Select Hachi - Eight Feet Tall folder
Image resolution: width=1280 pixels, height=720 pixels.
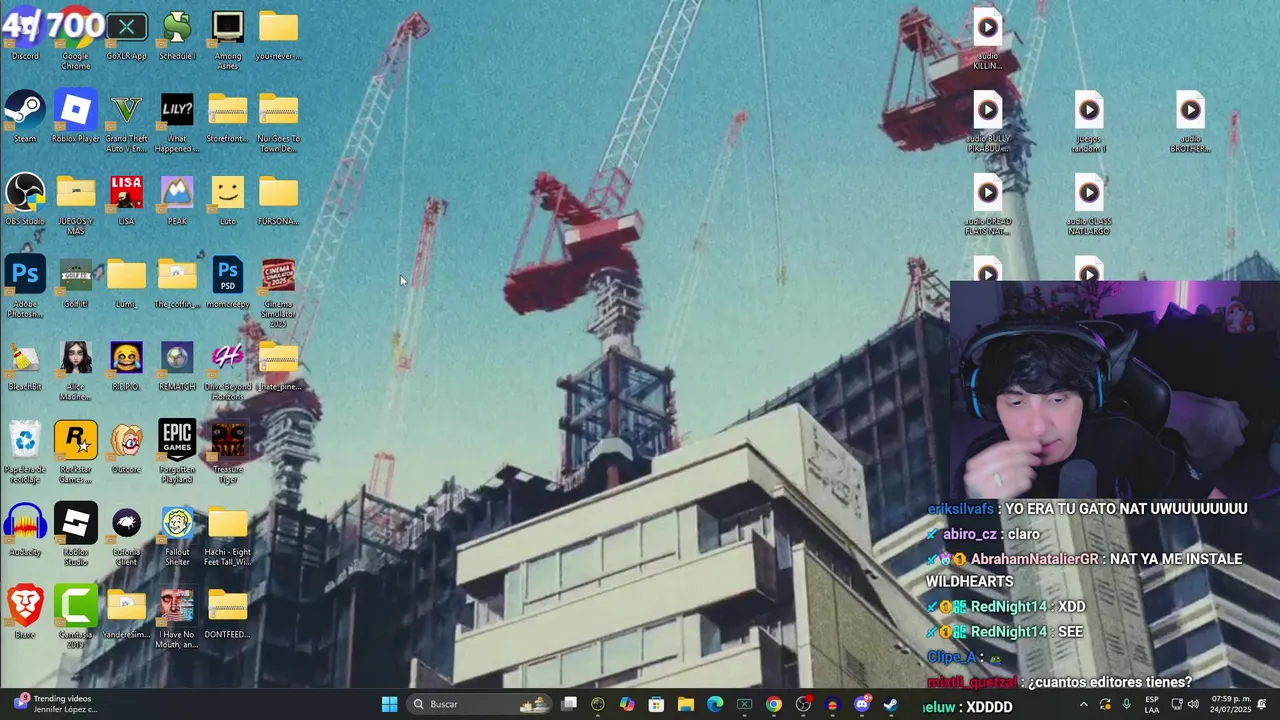tap(228, 535)
